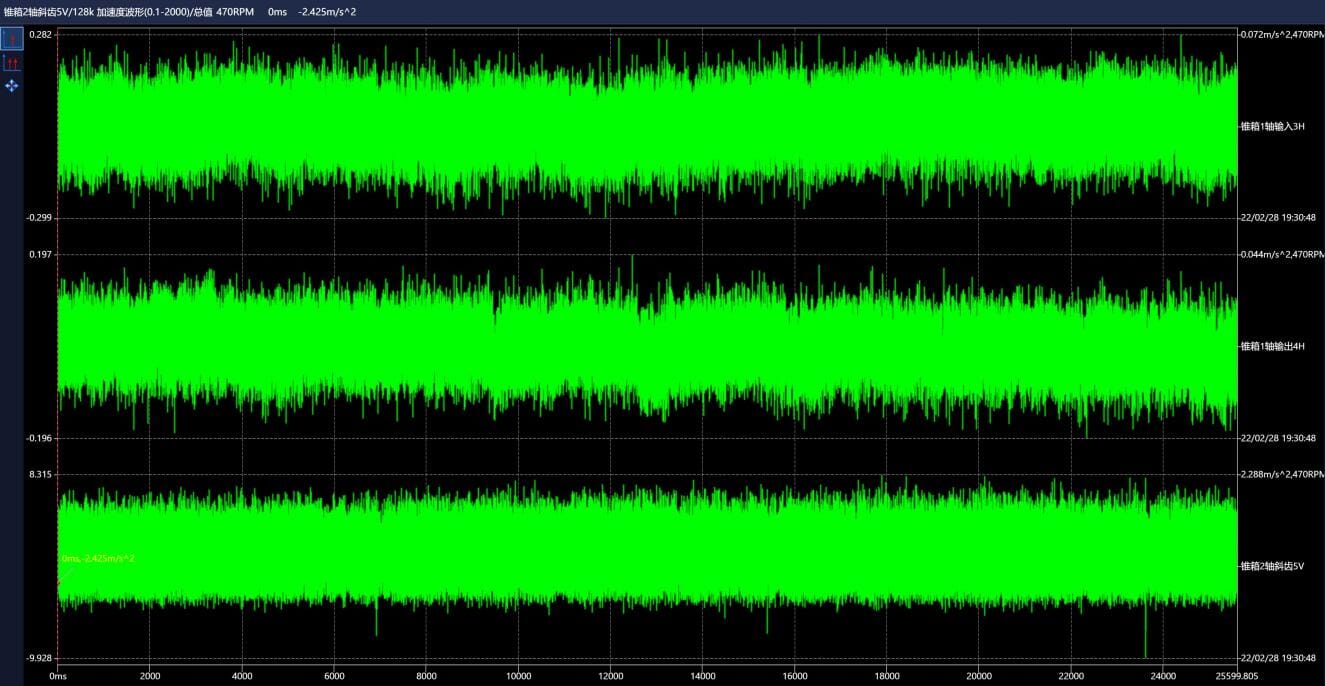Select the 锥箱1轴输出4H channel label
Viewport: 1325px width, 686px height.
(1272, 346)
